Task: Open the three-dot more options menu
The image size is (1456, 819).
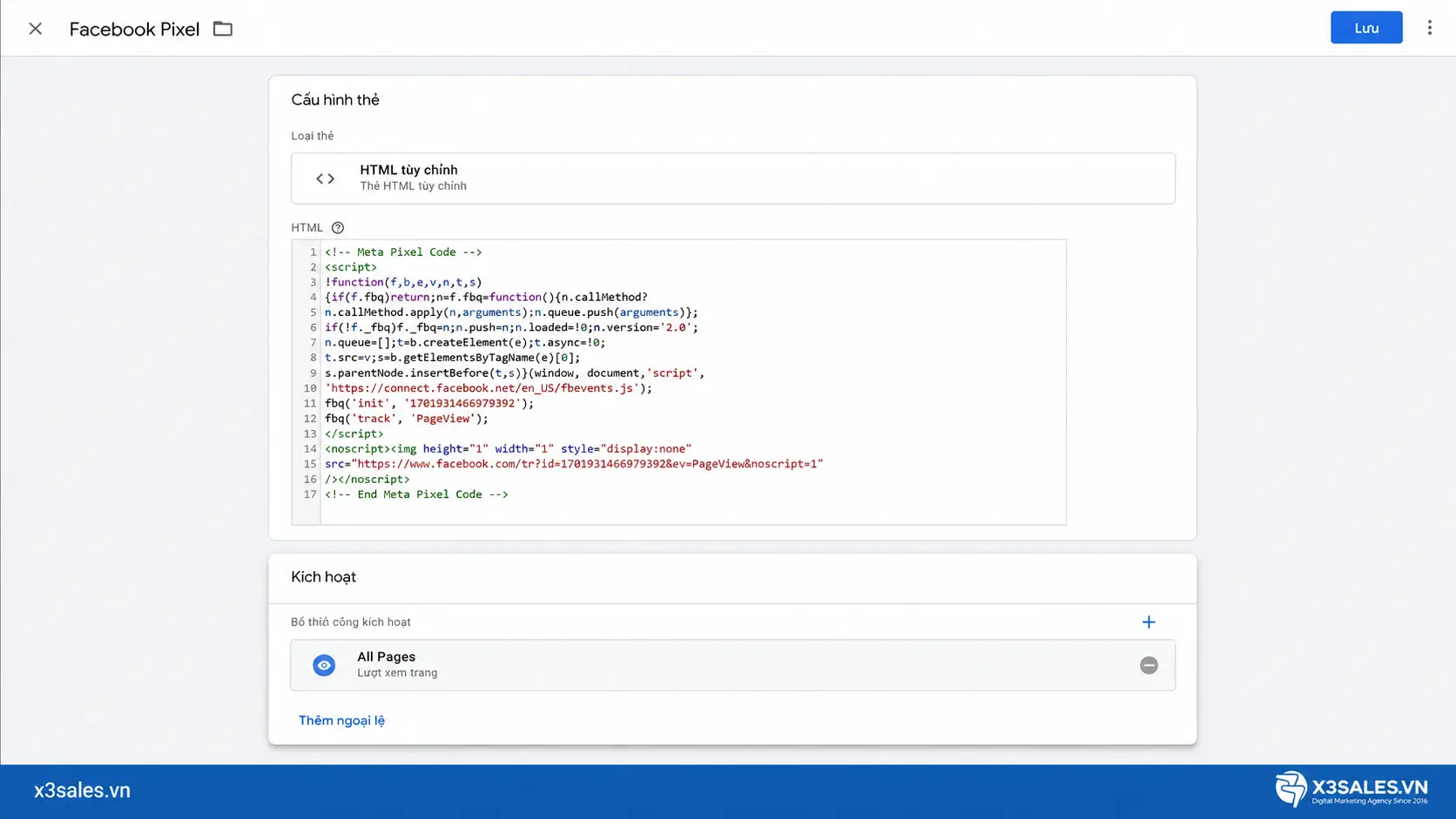Action: tap(1429, 28)
